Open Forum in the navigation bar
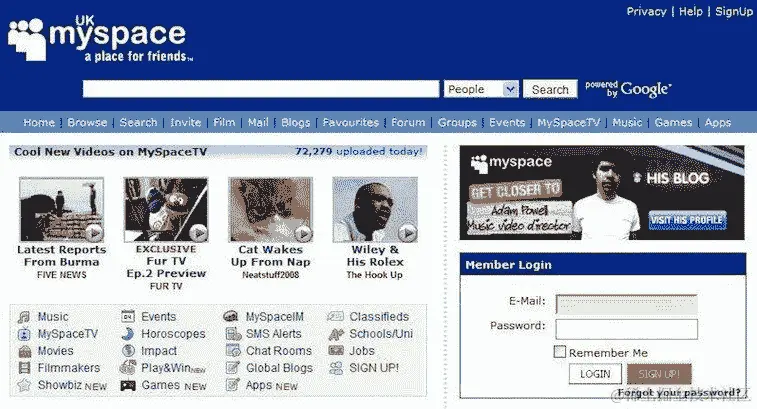This screenshot has width=757, height=409. 408,123
